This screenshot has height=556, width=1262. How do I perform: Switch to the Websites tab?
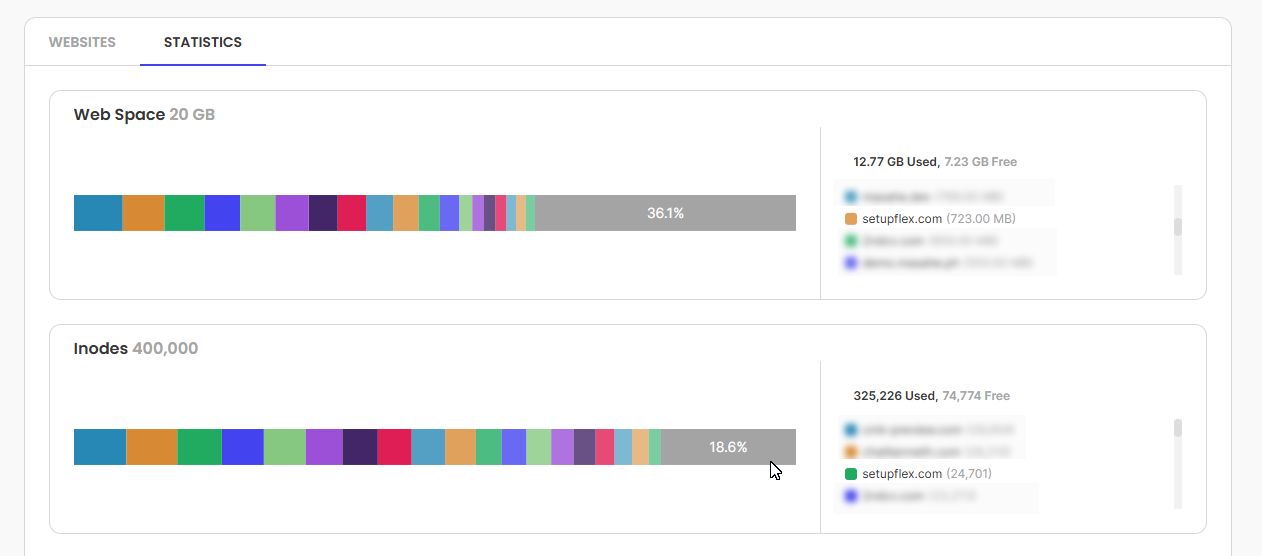82,42
